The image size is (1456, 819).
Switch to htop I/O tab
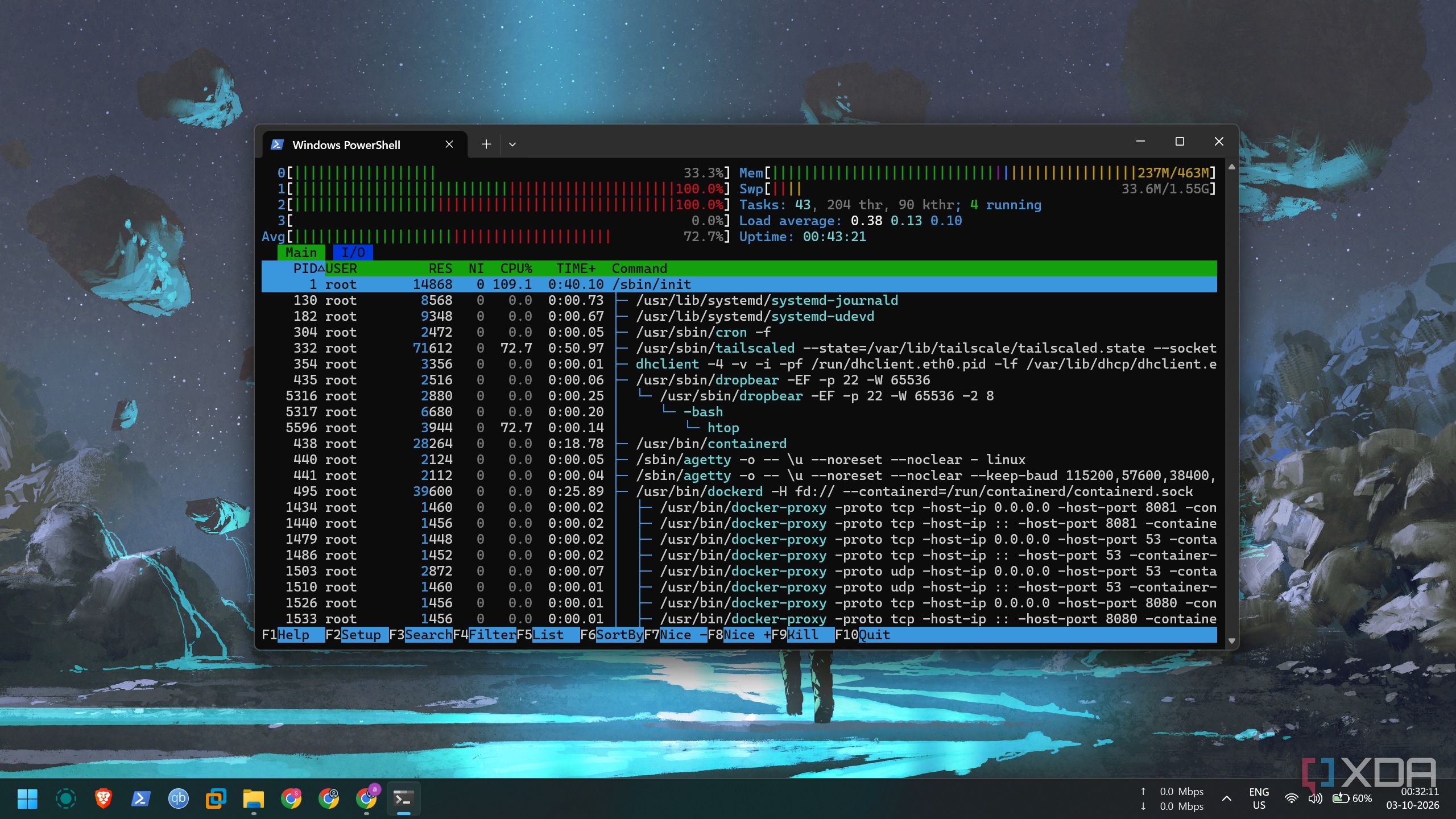(x=353, y=253)
